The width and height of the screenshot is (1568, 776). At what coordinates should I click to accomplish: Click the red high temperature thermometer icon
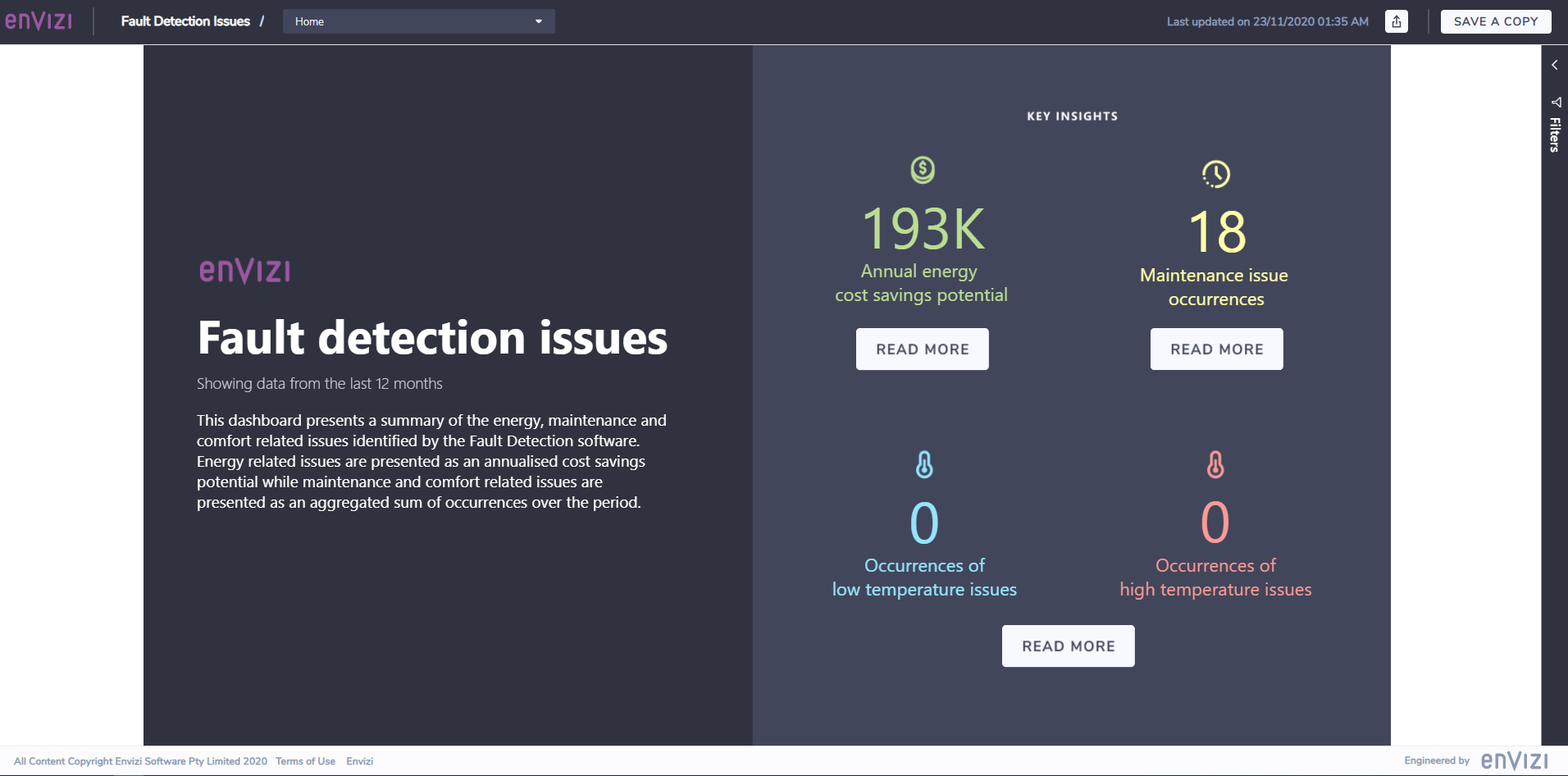click(1215, 464)
